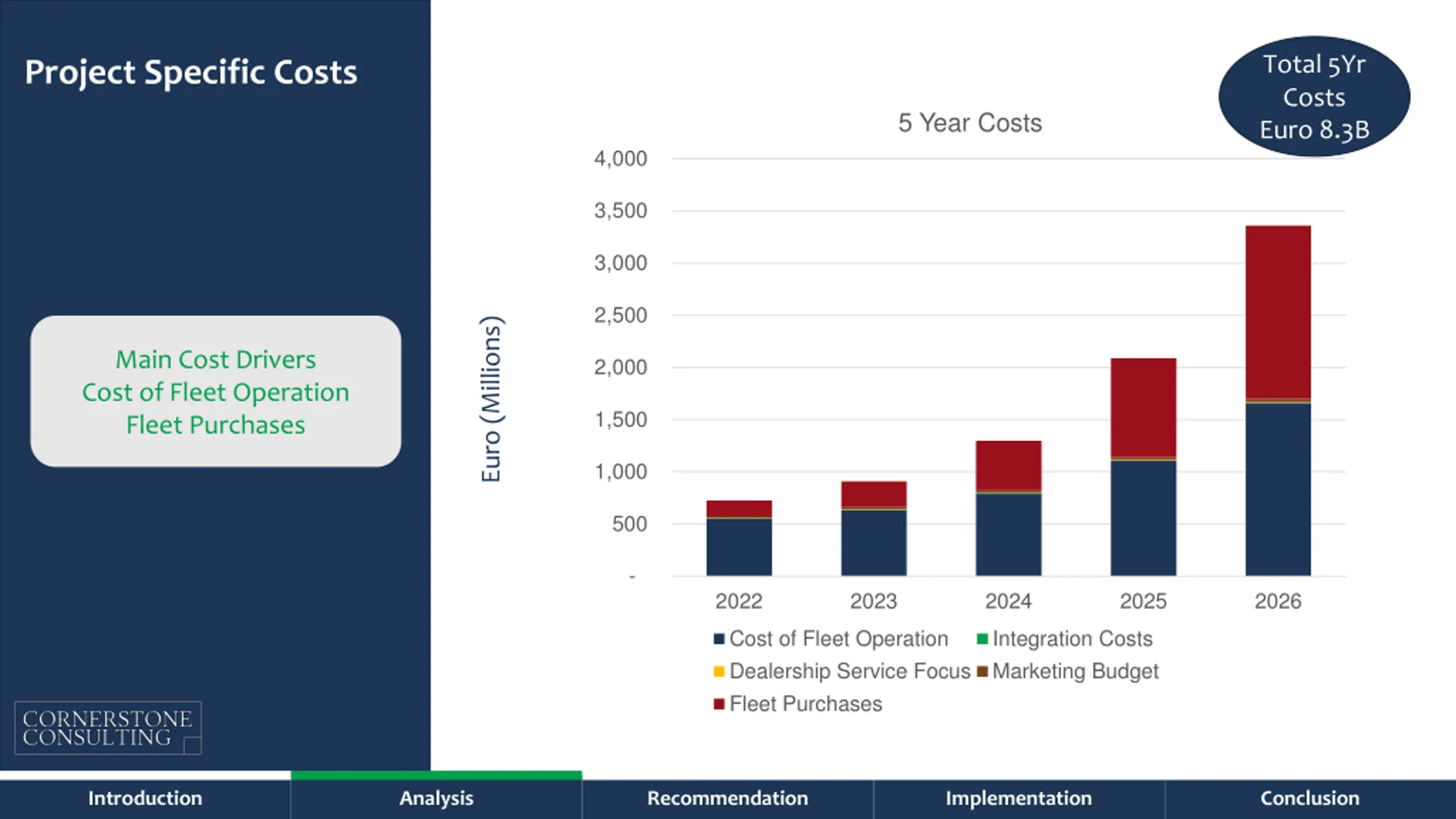Click the 3,000 axis label
This screenshot has width=1456, height=819.
click(x=621, y=263)
